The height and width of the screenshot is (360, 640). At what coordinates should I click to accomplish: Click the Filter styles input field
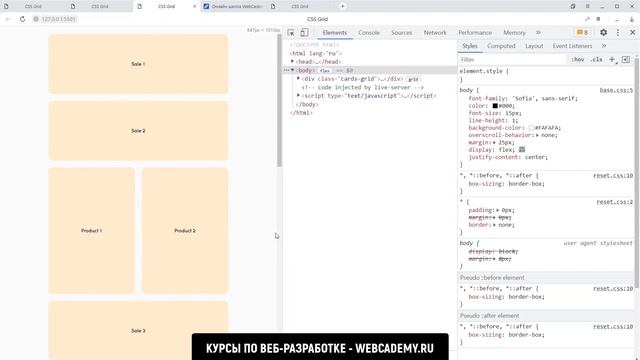coord(513,60)
